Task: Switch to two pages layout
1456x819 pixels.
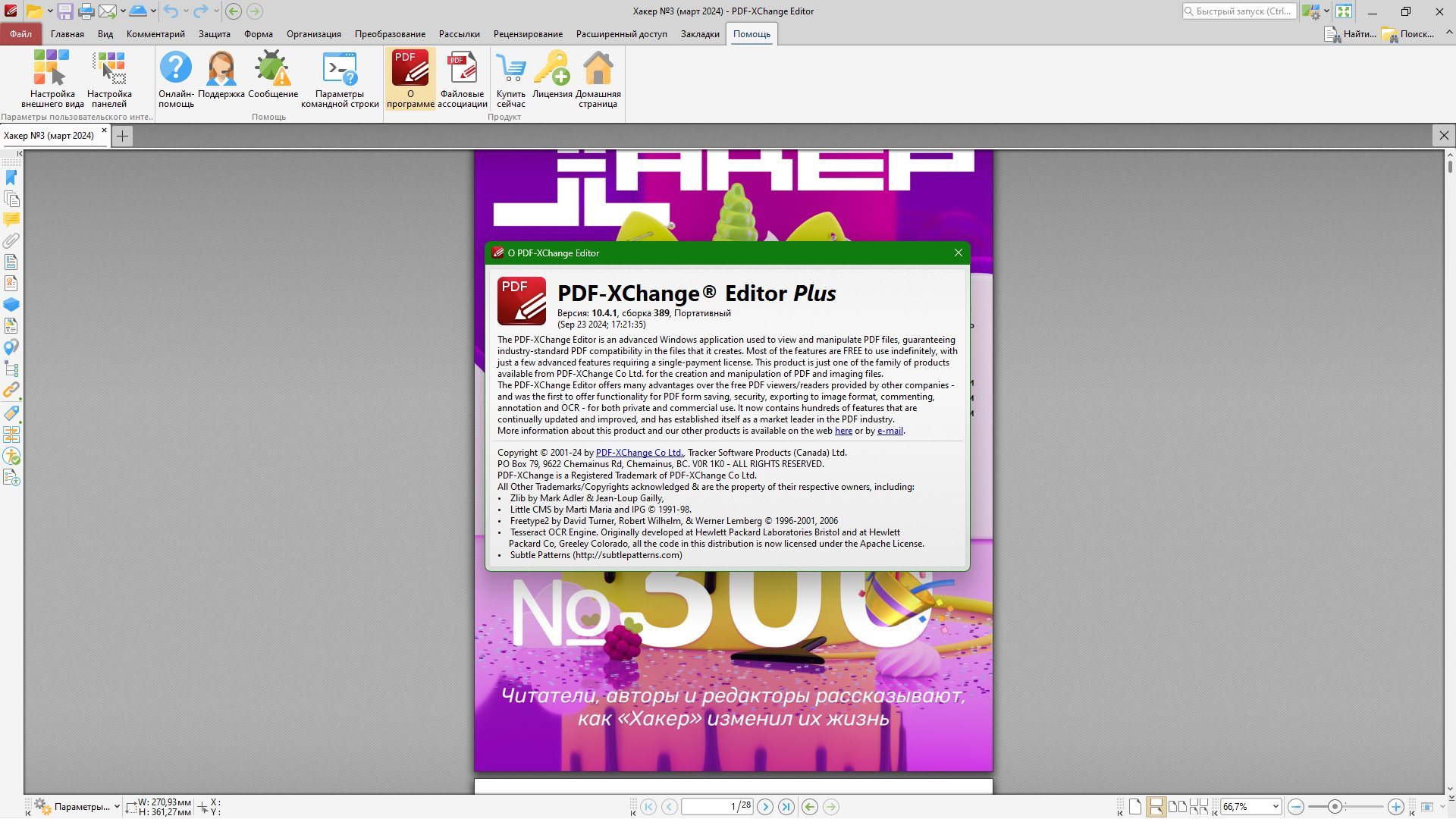Action: click(x=1177, y=807)
